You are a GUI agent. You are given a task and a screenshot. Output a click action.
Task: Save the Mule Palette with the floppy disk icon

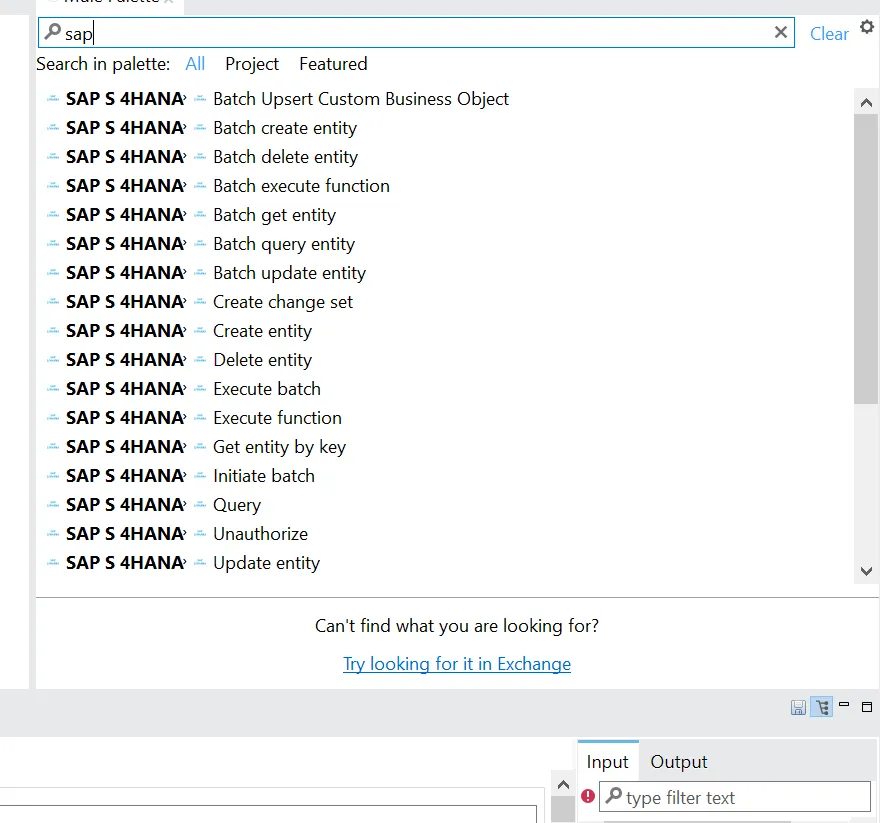tap(798, 706)
